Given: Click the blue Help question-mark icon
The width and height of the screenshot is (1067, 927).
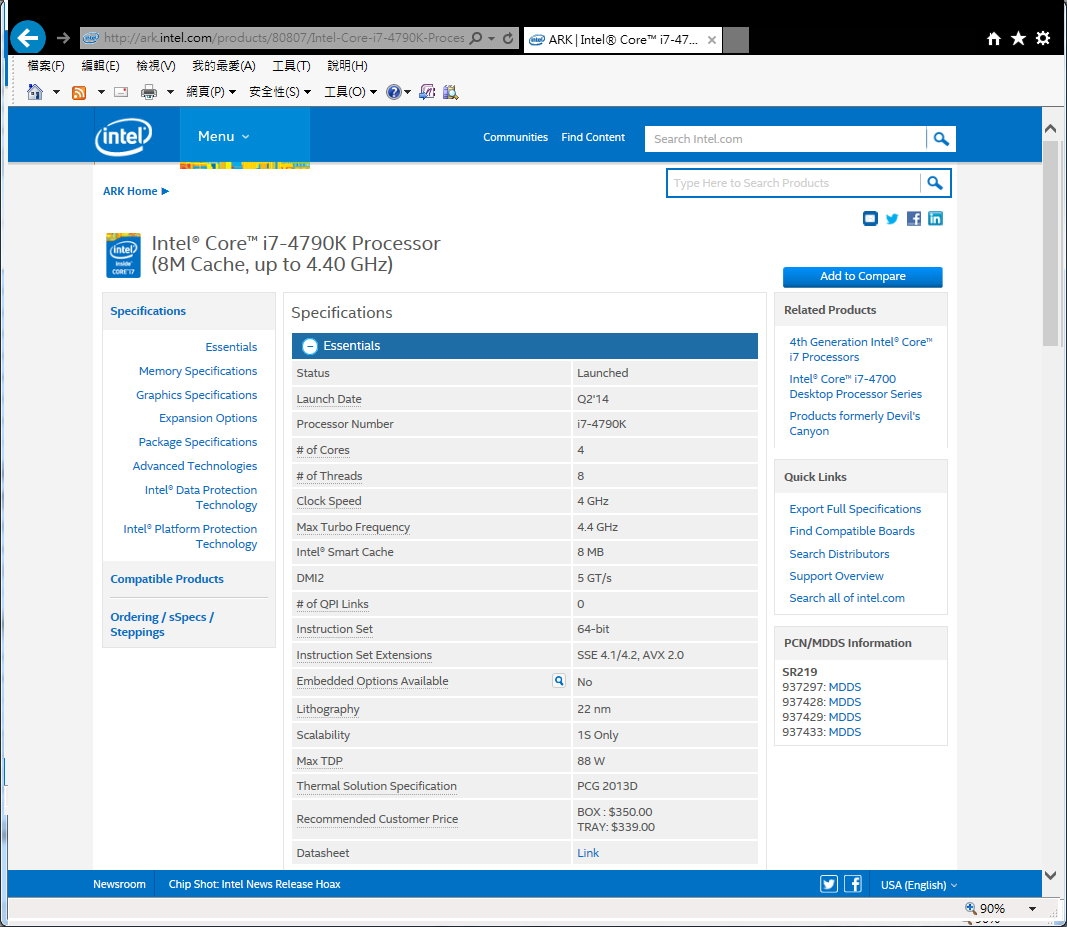Looking at the screenshot, I should pos(393,92).
